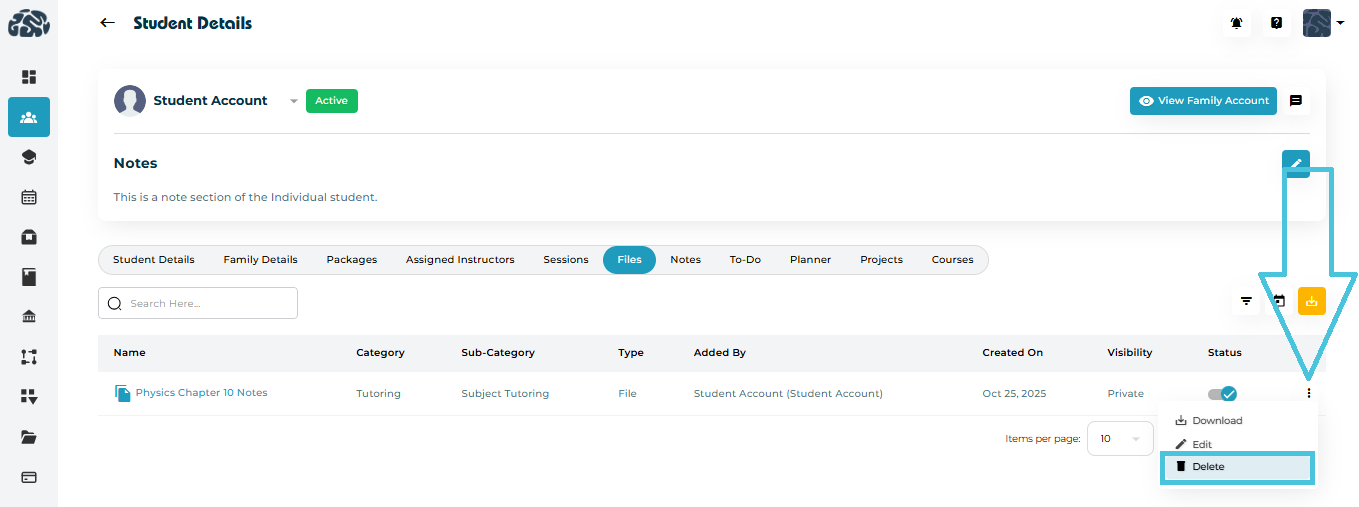Click the View Family Account button
Viewport: 1359px width, 507px height.
coord(1203,101)
